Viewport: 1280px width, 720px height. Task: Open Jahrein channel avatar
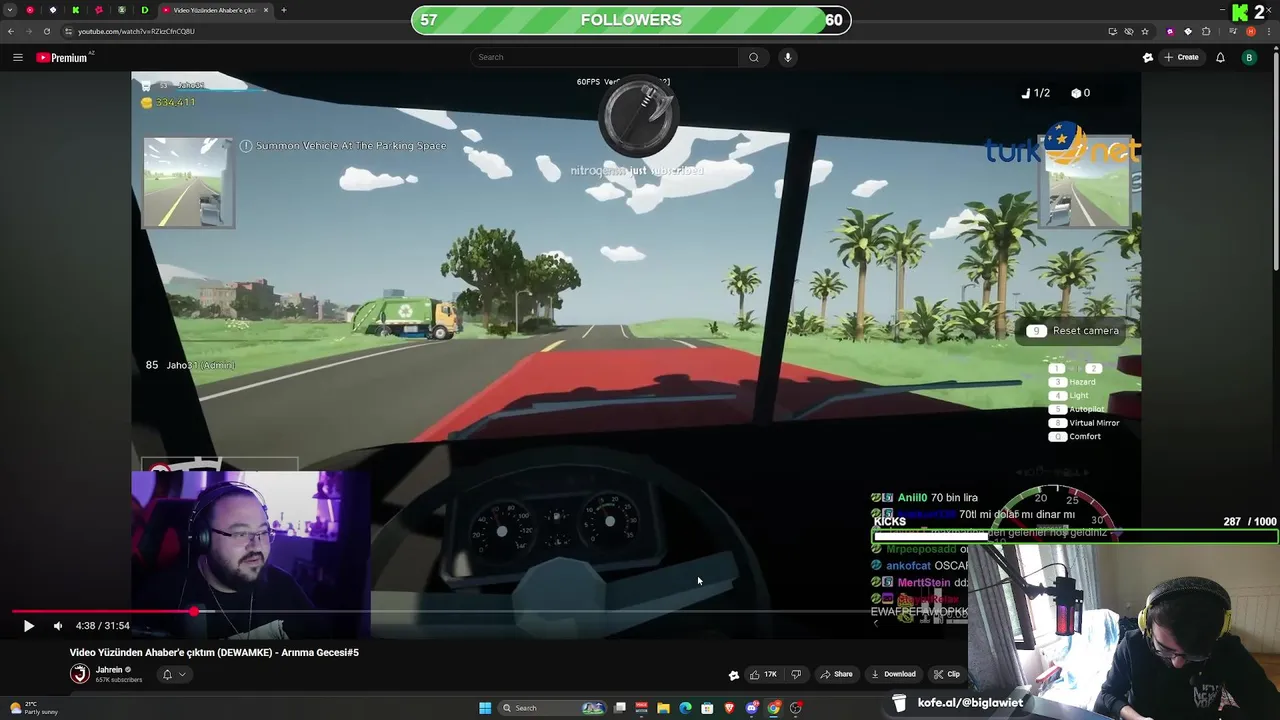tap(79, 674)
